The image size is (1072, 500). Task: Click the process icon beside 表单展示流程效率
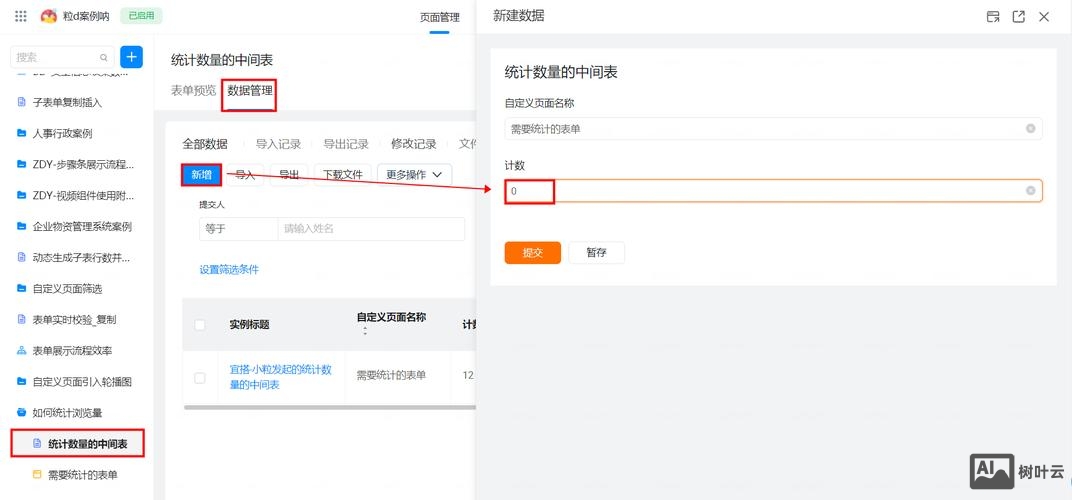click(21, 351)
